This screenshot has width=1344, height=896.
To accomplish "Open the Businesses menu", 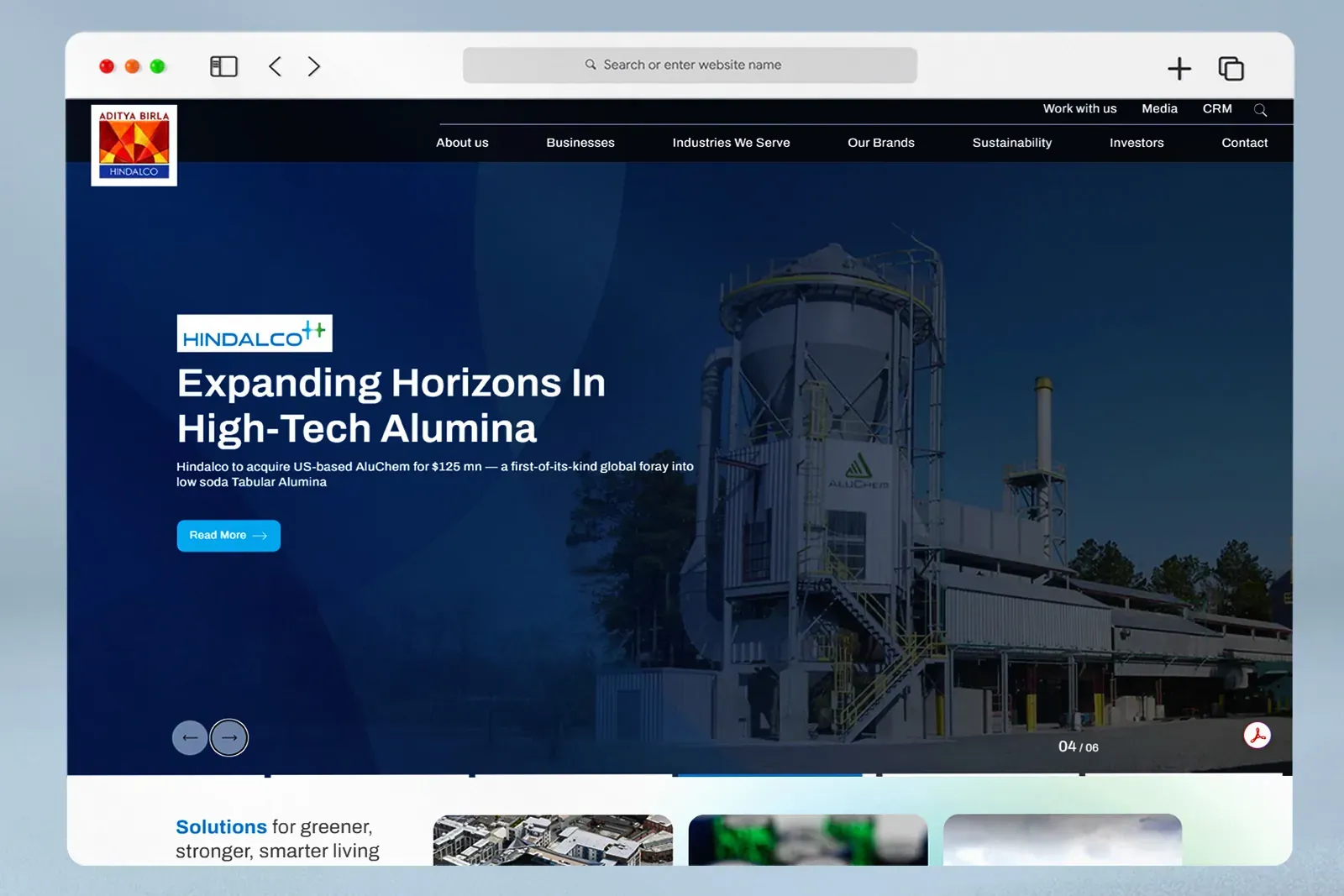I will [x=580, y=143].
